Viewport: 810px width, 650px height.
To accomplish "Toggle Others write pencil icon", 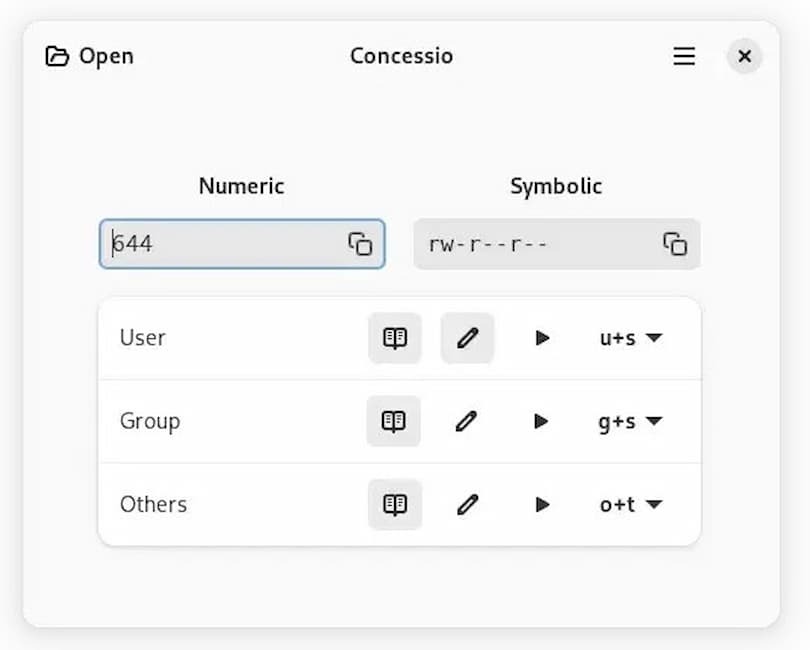I will 467,504.
